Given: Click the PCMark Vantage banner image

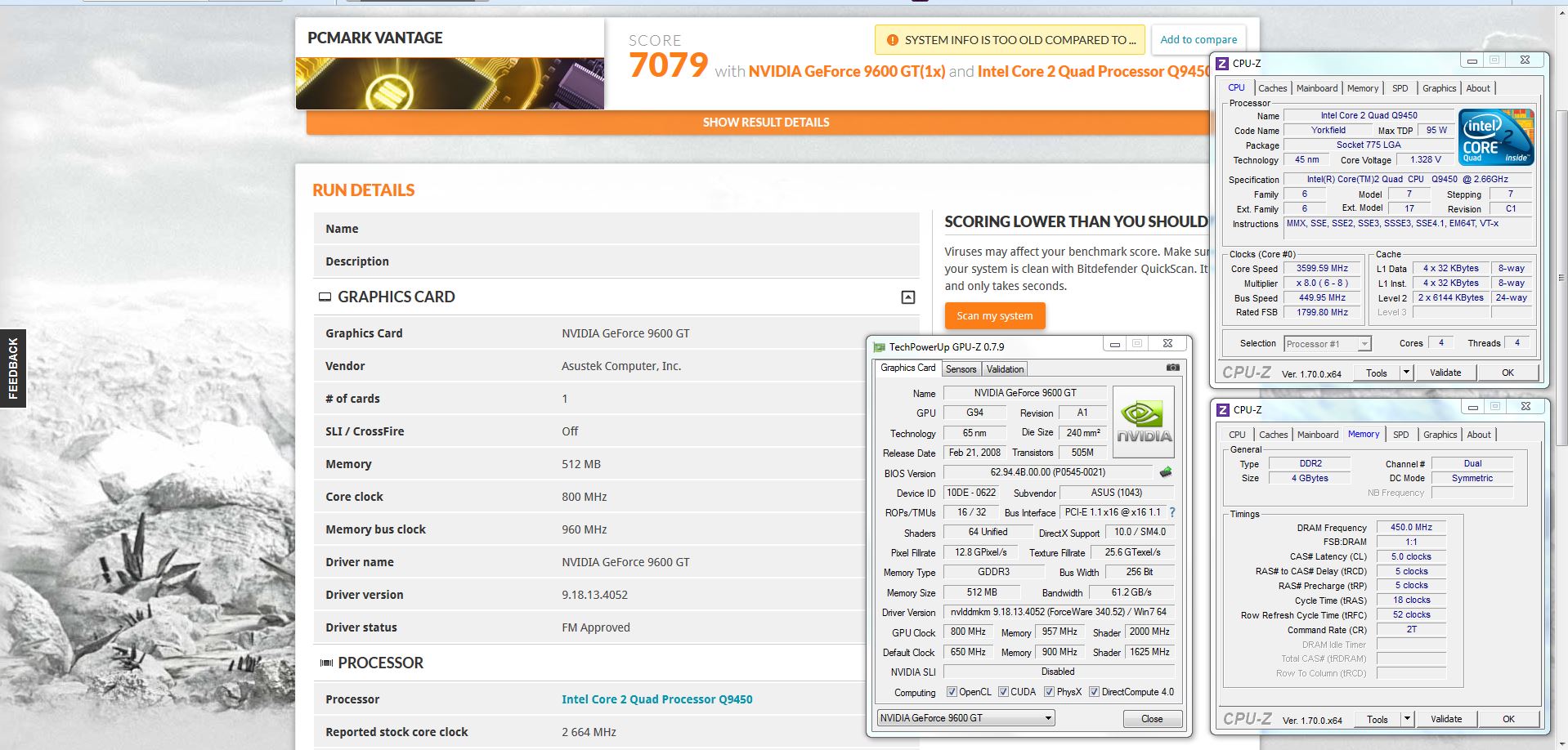Looking at the screenshot, I should (x=450, y=83).
